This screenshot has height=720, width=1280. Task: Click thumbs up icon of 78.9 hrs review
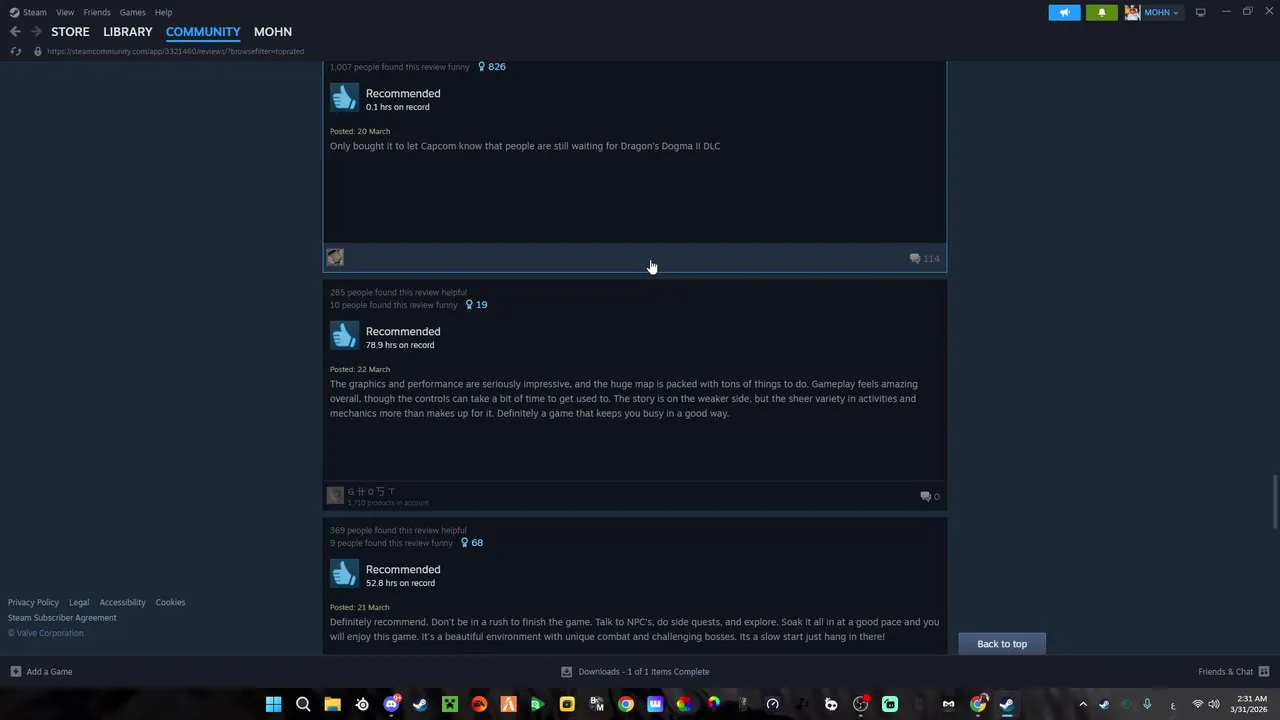344,336
